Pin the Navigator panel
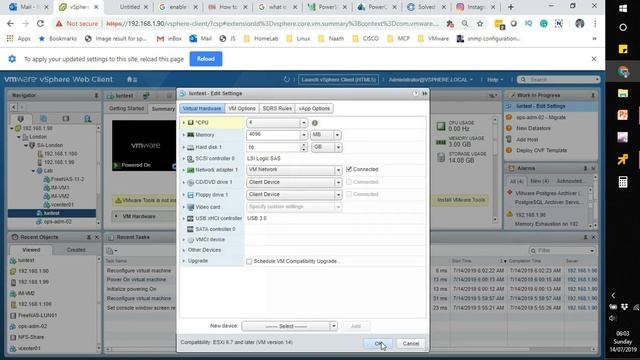Screen dimensions: 640x360 [x=96, y=96]
